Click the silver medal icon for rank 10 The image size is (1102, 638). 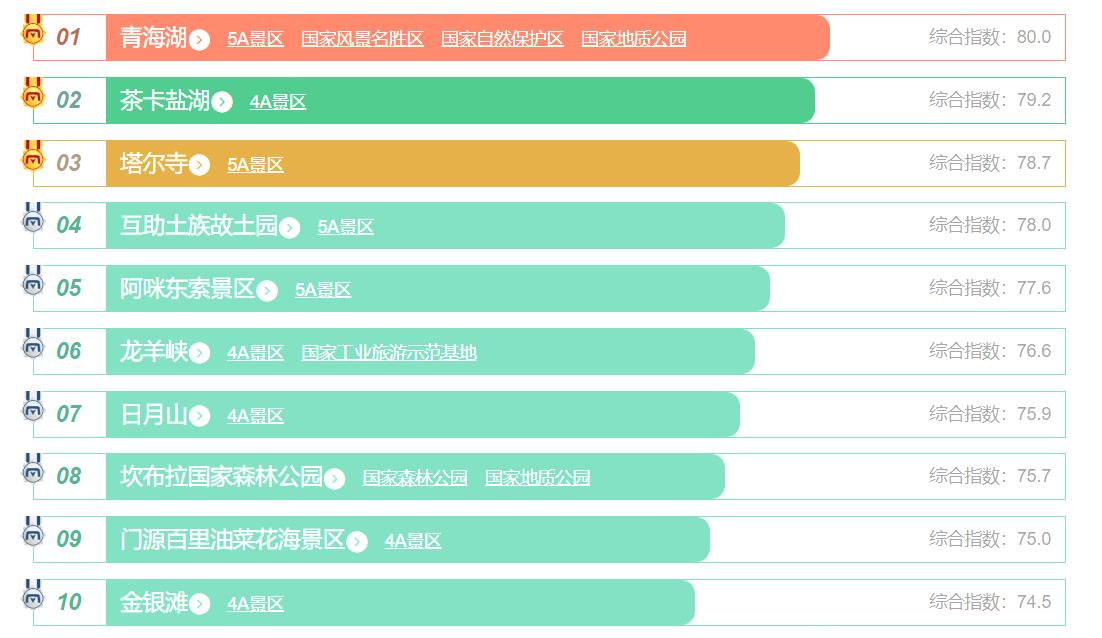34,596
